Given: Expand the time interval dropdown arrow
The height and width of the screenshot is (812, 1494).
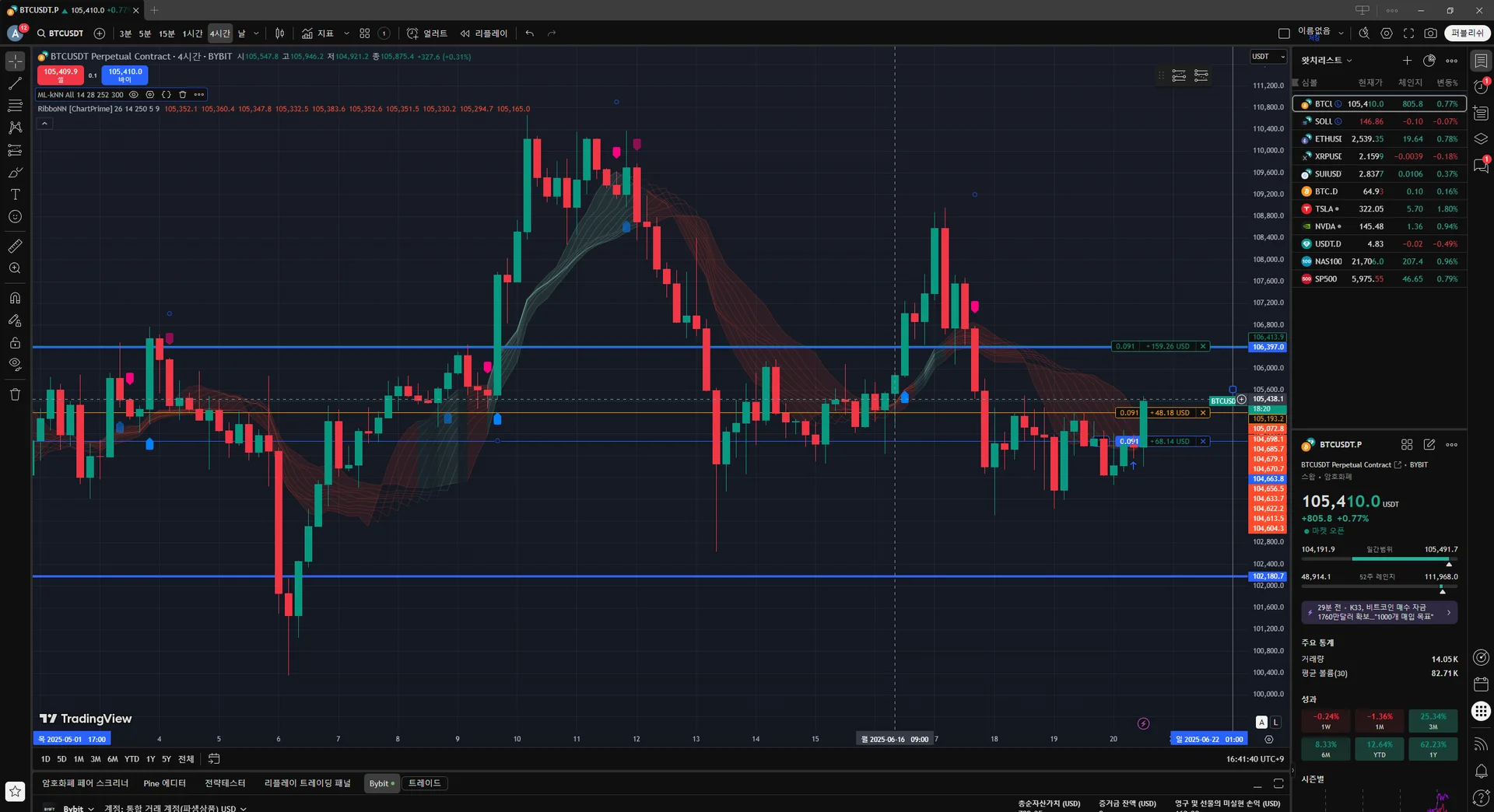Looking at the screenshot, I should (256, 33).
